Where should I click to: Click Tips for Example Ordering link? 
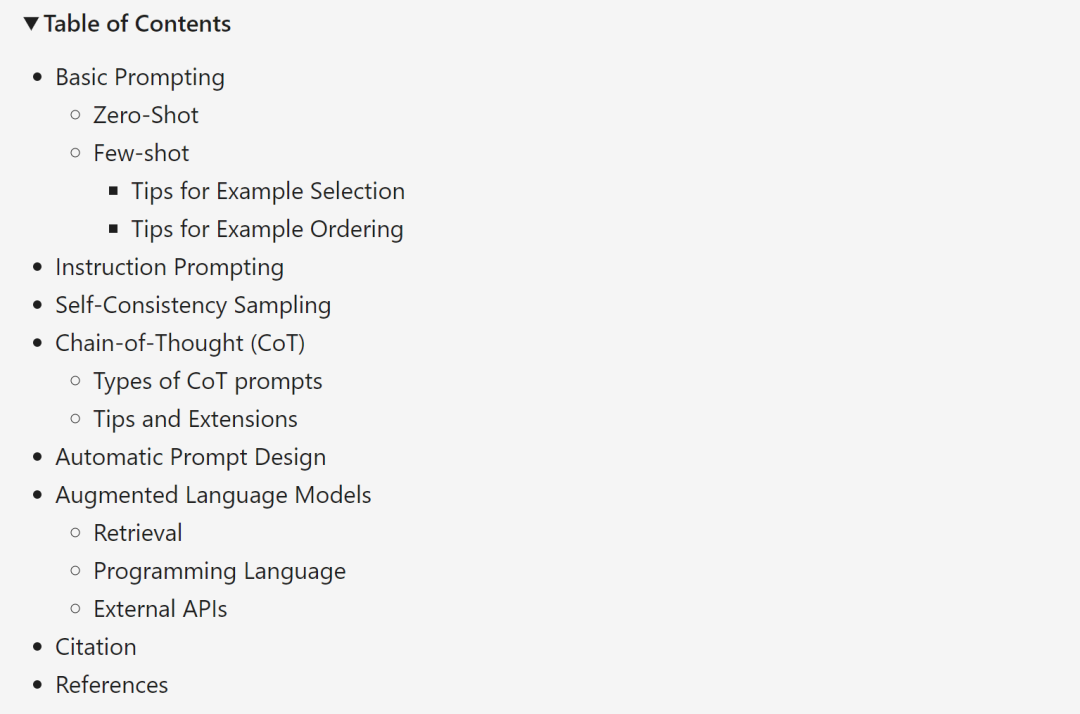[267, 228]
